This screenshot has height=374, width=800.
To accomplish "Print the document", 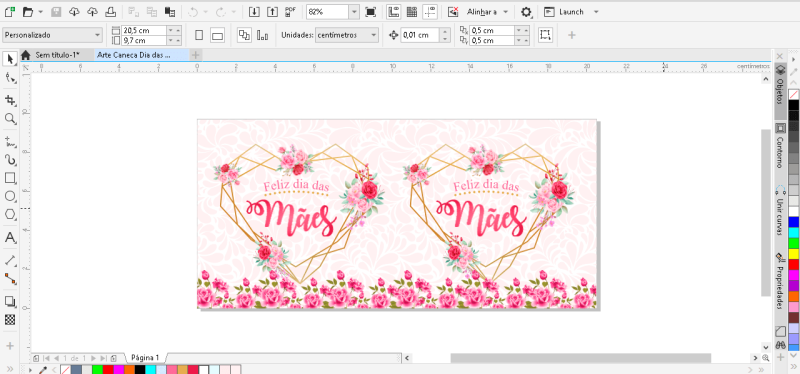I will pyautogui.click(x=111, y=11).
